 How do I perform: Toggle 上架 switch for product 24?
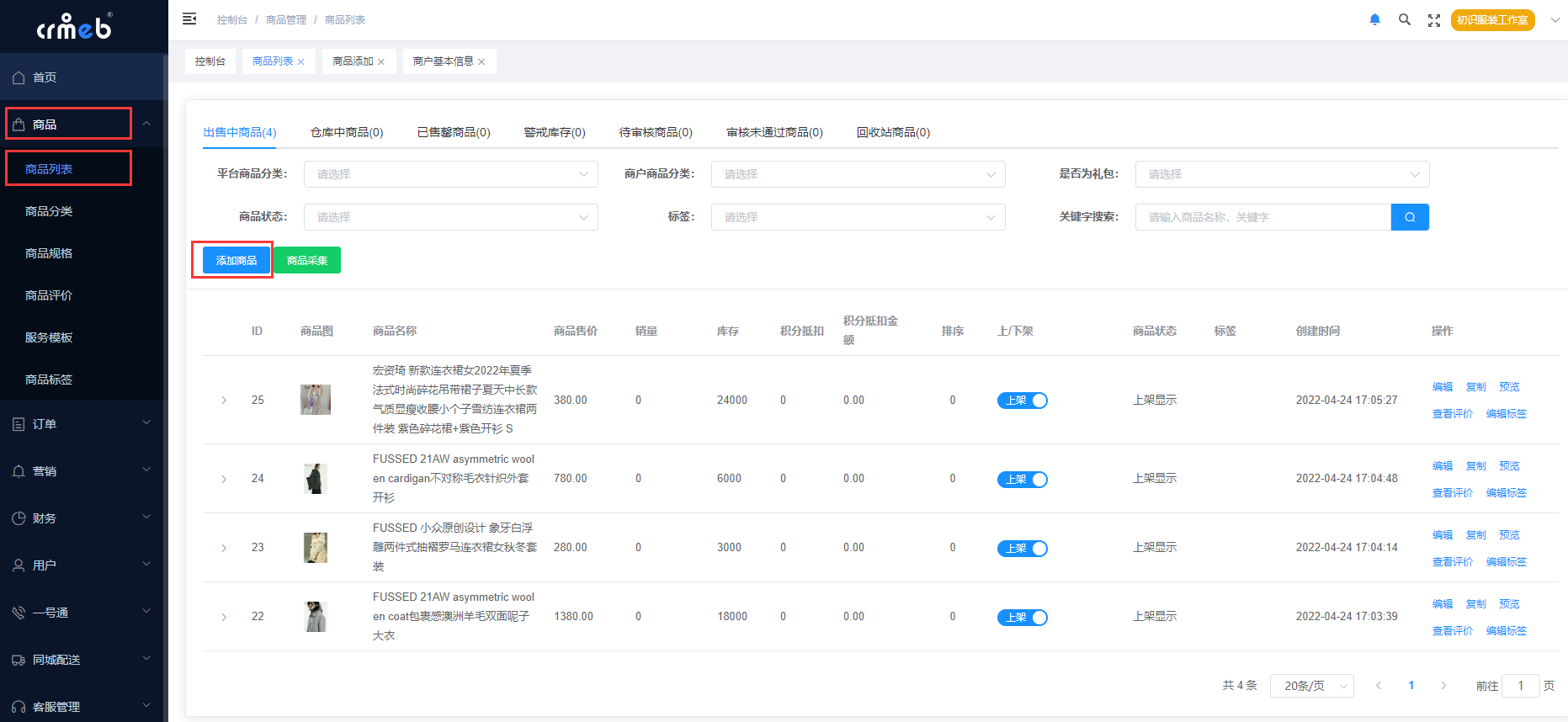point(1023,480)
